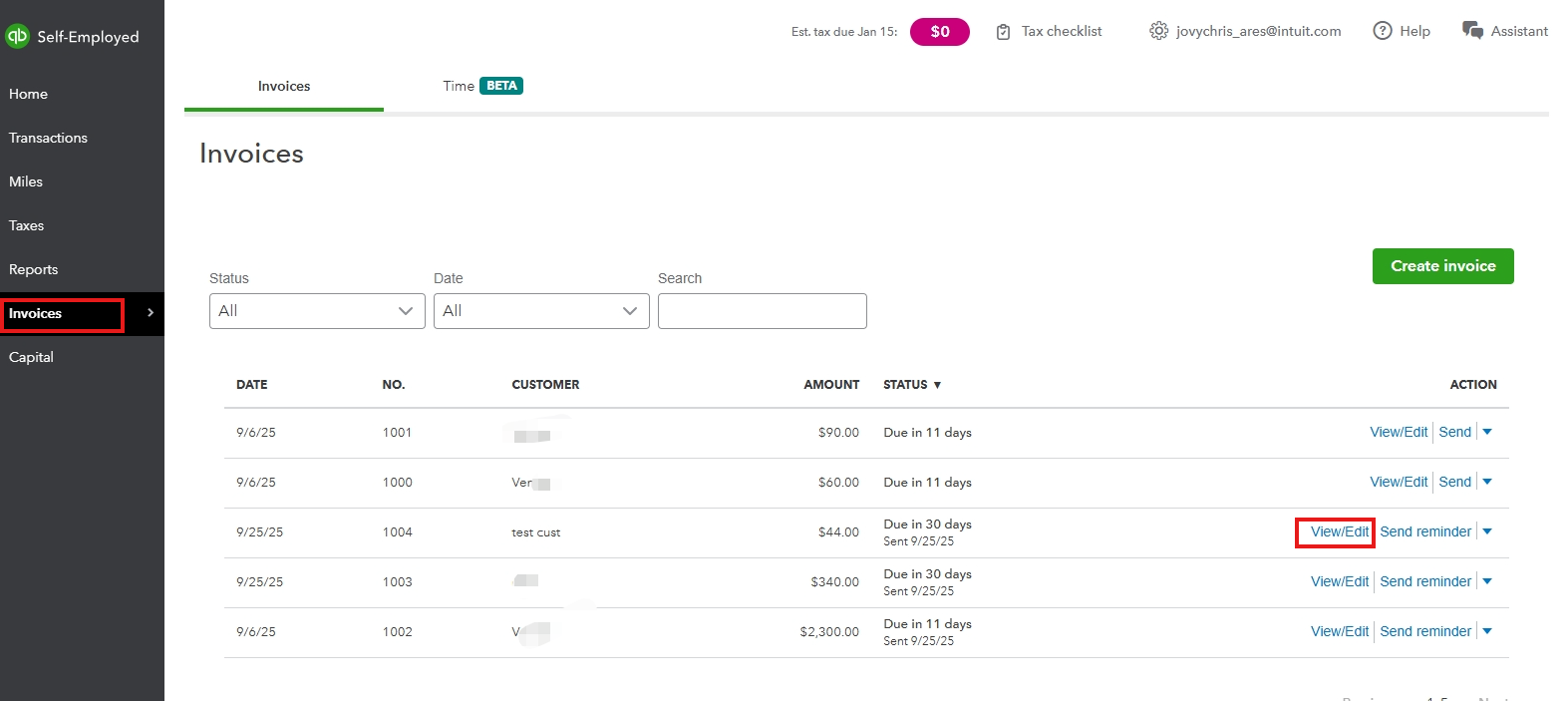Viewport: 1568px width, 701px height.
Task: Open the Assistant chat icon
Action: pos(1472,31)
